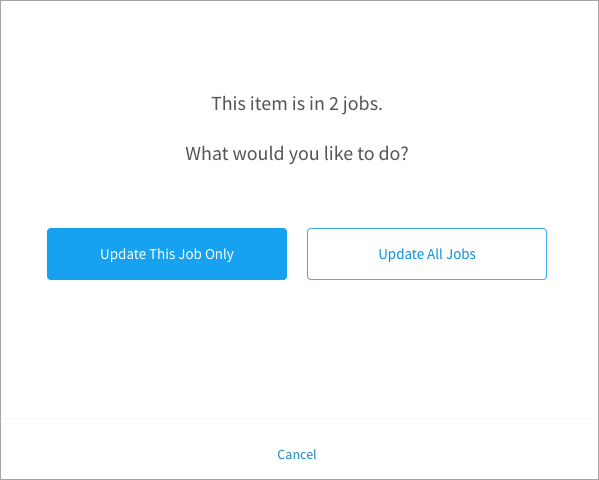Select the outlined Update All Jobs option

tap(427, 254)
